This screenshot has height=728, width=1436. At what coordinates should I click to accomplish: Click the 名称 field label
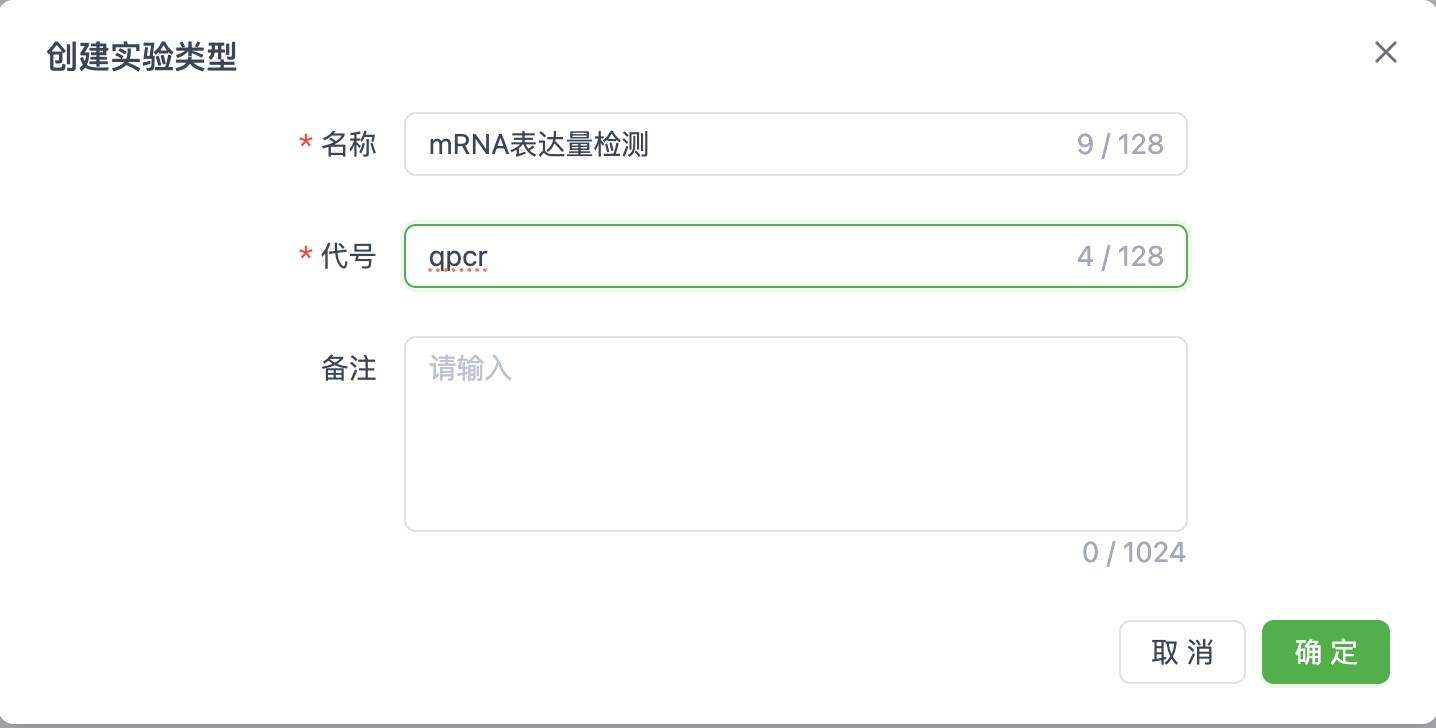tap(348, 145)
